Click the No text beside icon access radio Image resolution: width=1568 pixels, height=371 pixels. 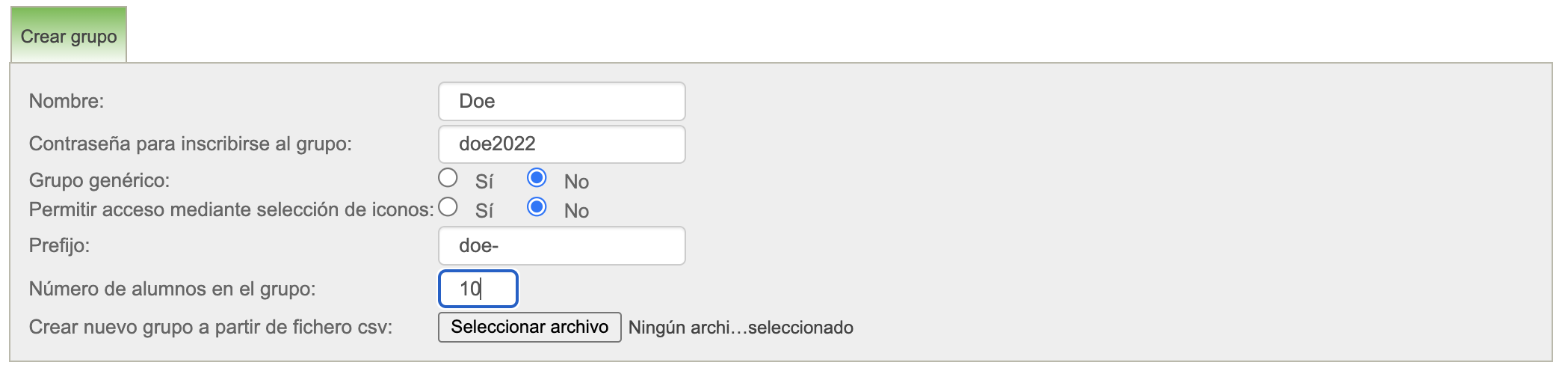pyautogui.click(x=576, y=211)
